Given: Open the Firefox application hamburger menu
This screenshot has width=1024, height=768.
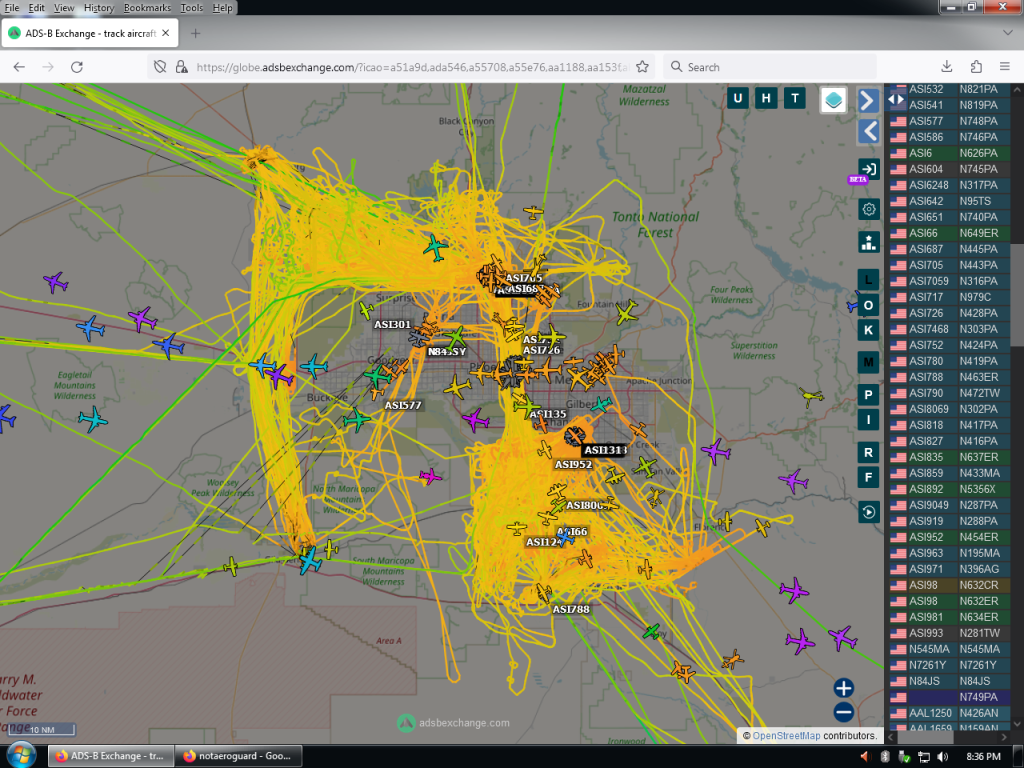Looking at the screenshot, I should pos(1005,67).
